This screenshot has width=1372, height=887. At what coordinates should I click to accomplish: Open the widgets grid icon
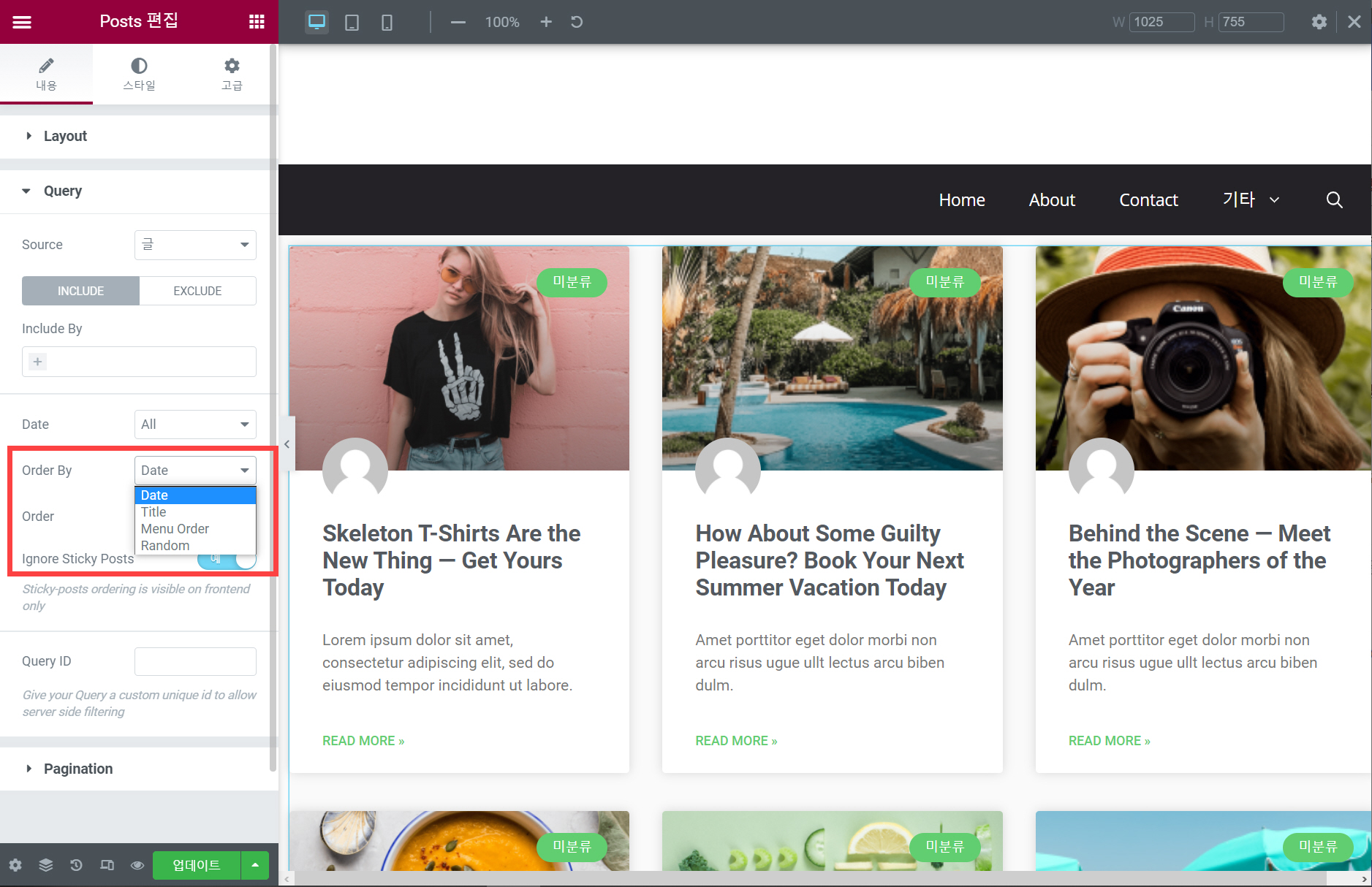(257, 22)
